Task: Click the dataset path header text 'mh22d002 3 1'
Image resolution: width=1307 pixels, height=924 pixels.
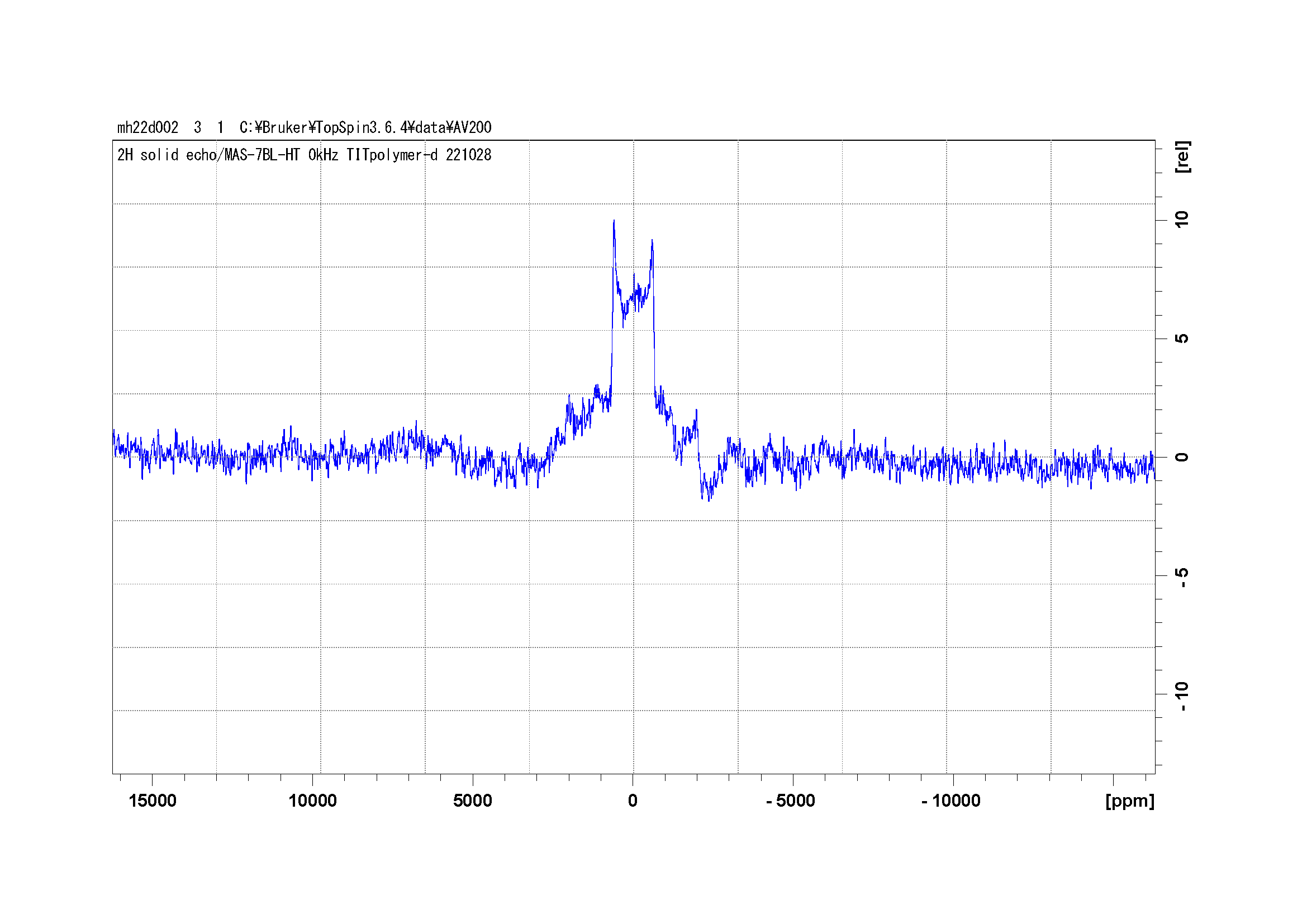Action: [170, 127]
